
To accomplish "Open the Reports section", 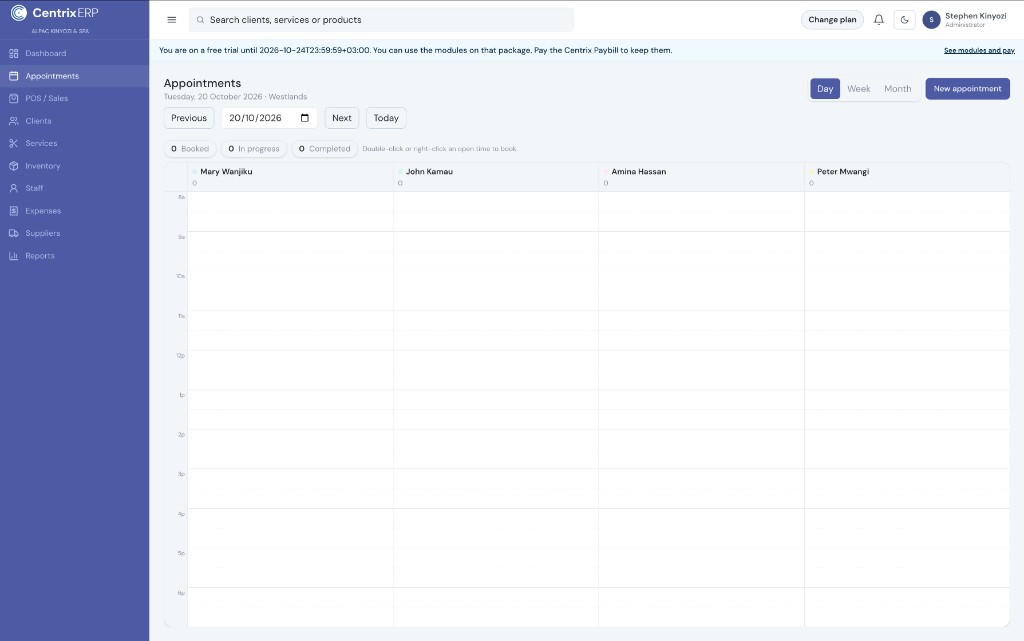I will (74, 256).
